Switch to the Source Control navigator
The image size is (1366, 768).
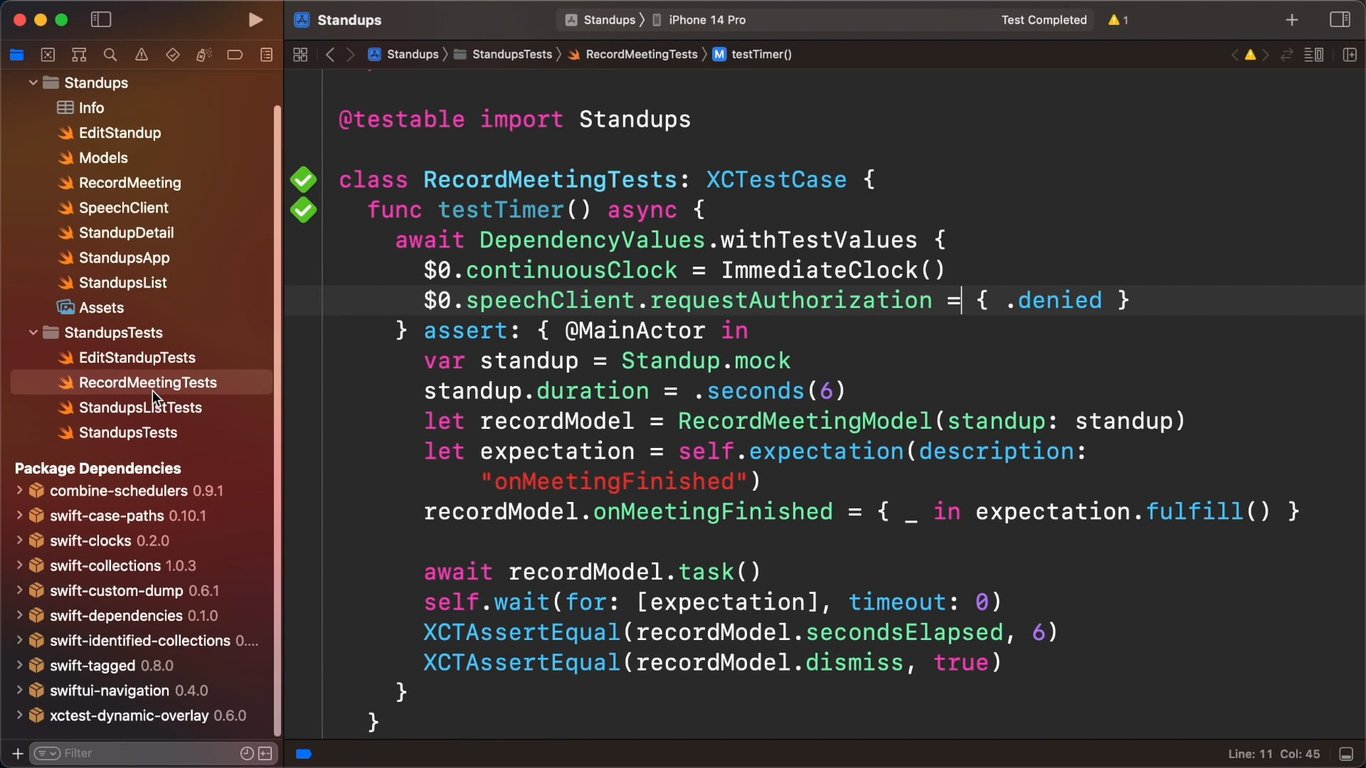click(x=48, y=55)
